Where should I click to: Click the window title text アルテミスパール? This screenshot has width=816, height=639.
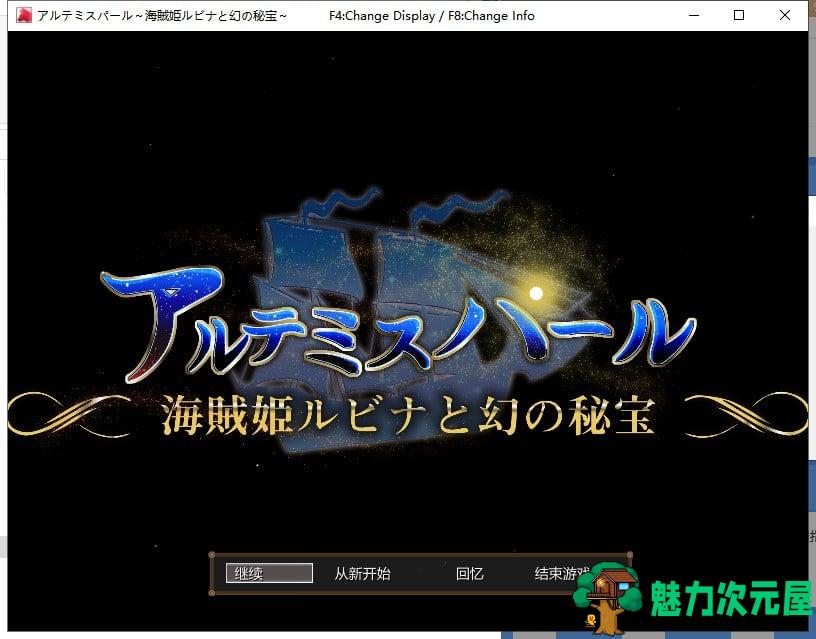85,16
